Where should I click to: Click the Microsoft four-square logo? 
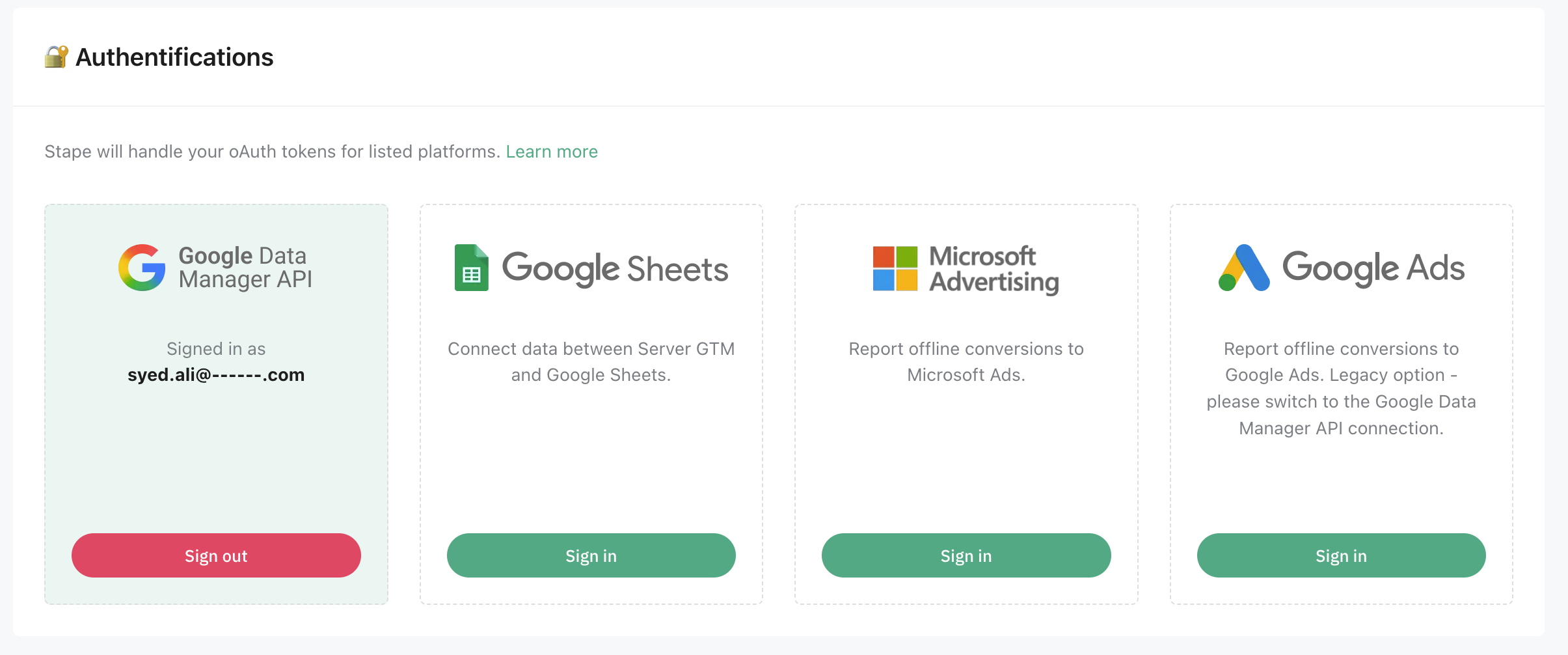click(x=895, y=268)
